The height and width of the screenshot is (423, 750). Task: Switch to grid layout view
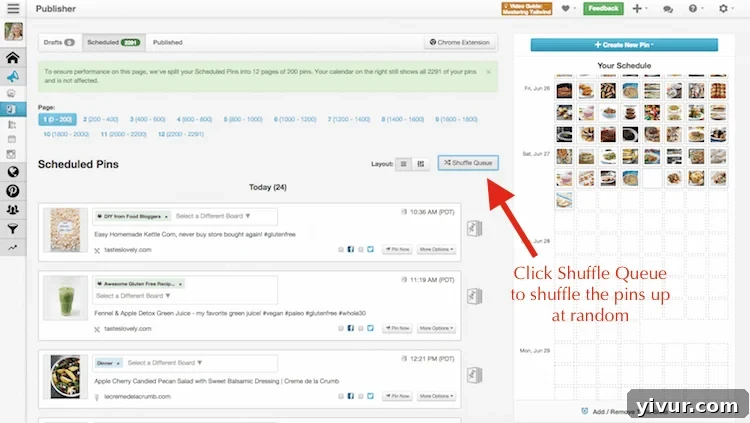(x=420, y=163)
